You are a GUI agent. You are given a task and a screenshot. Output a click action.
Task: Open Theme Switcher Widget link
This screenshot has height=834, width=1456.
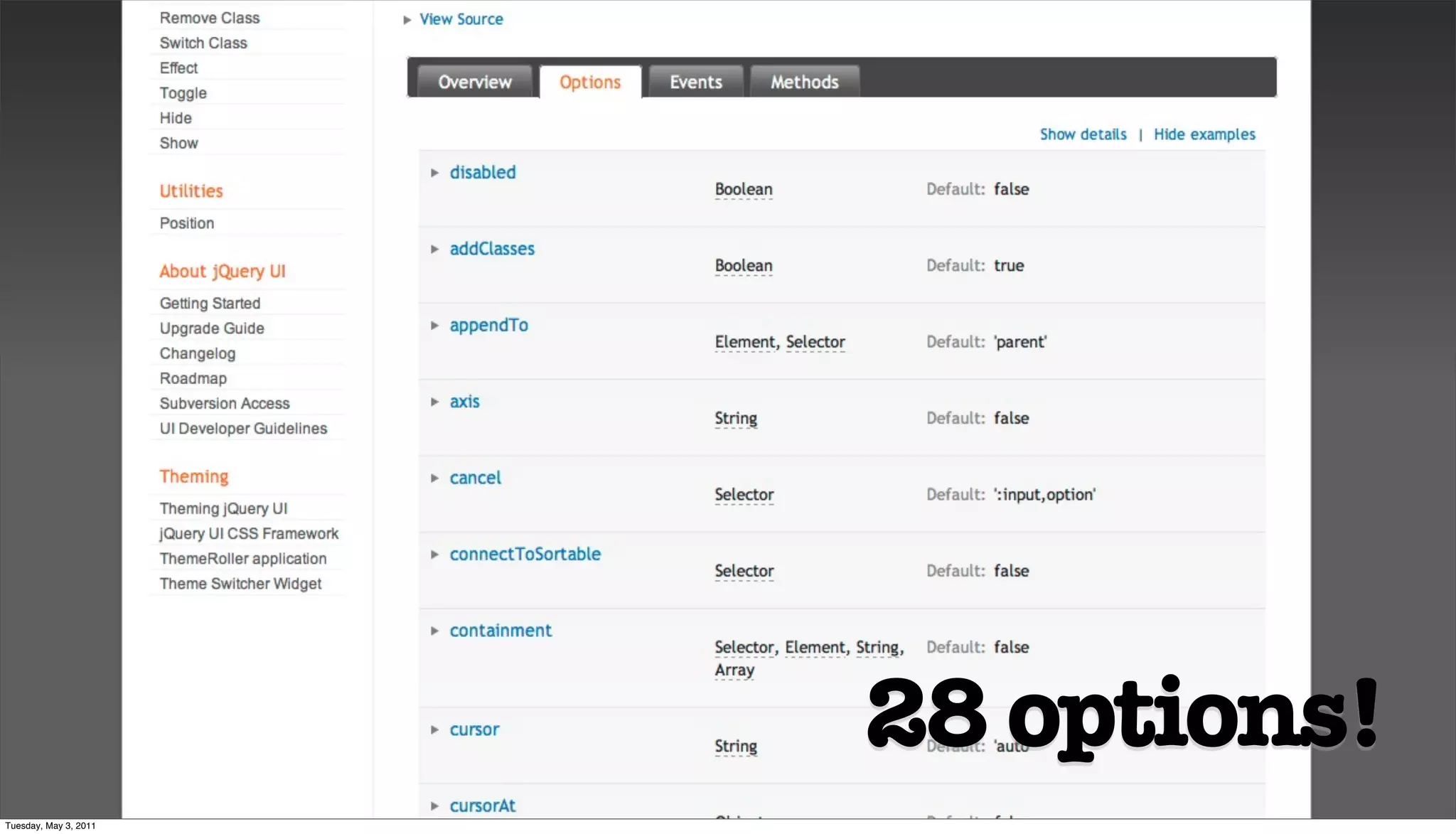tap(240, 584)
